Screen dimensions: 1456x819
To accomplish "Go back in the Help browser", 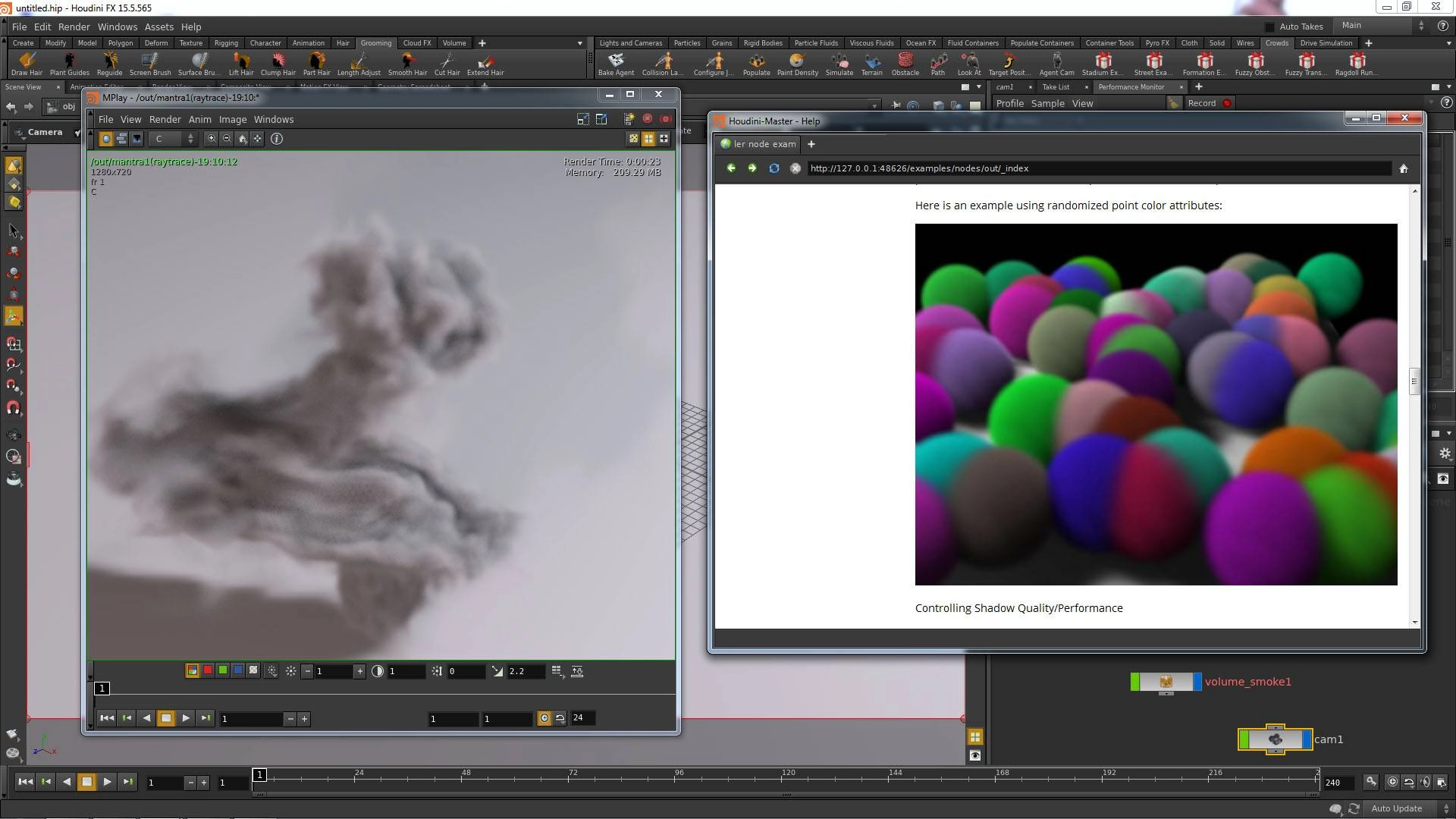I will click(x=731, y=168).
